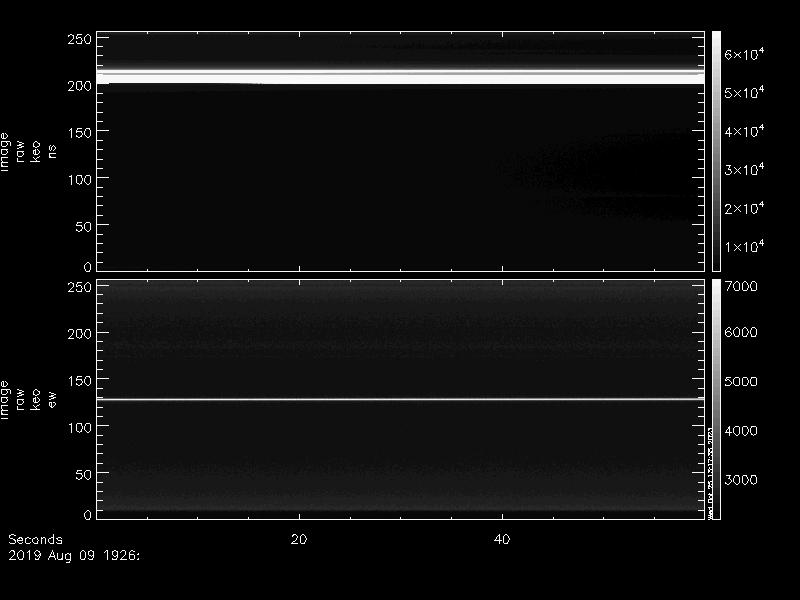Click the '200' tick of ew keogram
The height and width of the screenshot is (600, 800).
point(80,334)
